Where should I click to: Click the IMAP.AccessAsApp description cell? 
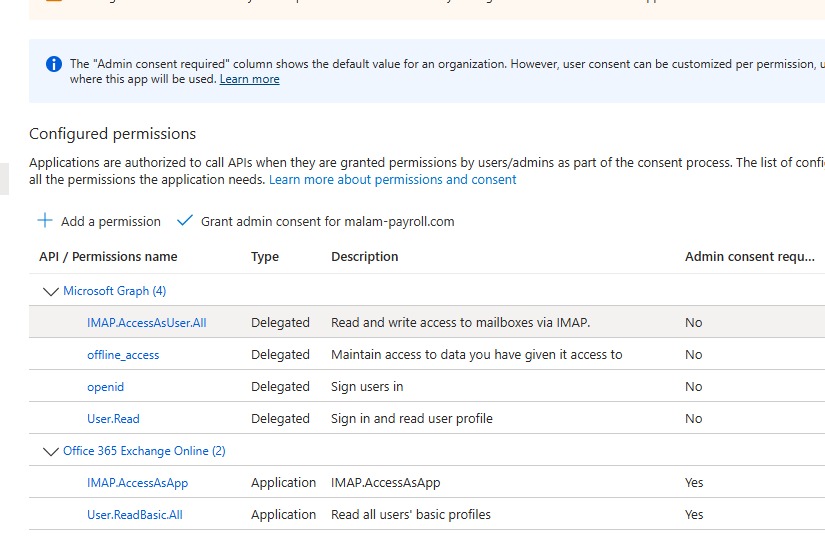click(386, 483)
